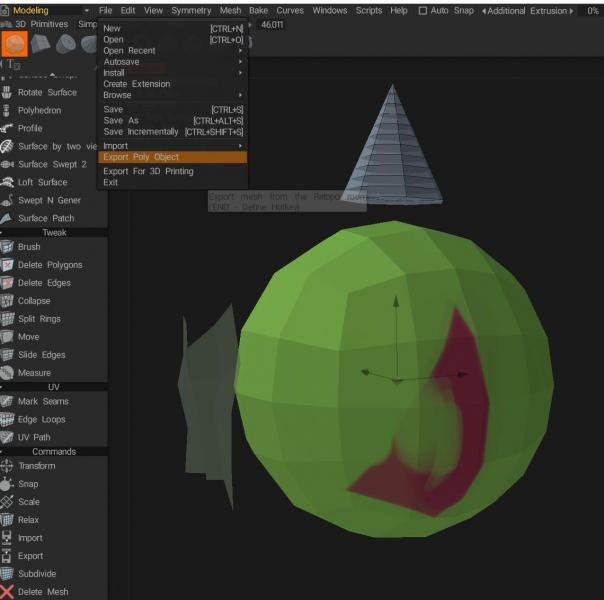Click Surface by two views icon
This screenshot has width=604, height=600.
tap(7, 146)
